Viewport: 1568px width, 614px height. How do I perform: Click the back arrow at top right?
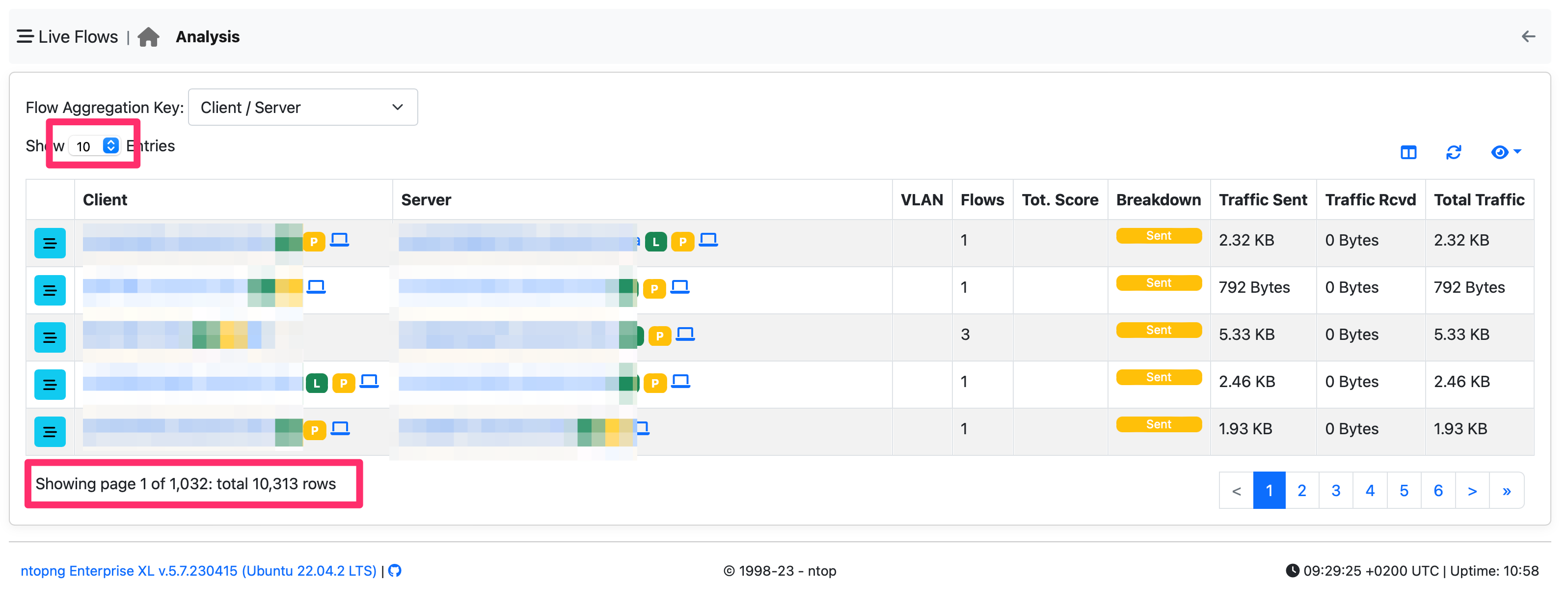click(1528, 36)
